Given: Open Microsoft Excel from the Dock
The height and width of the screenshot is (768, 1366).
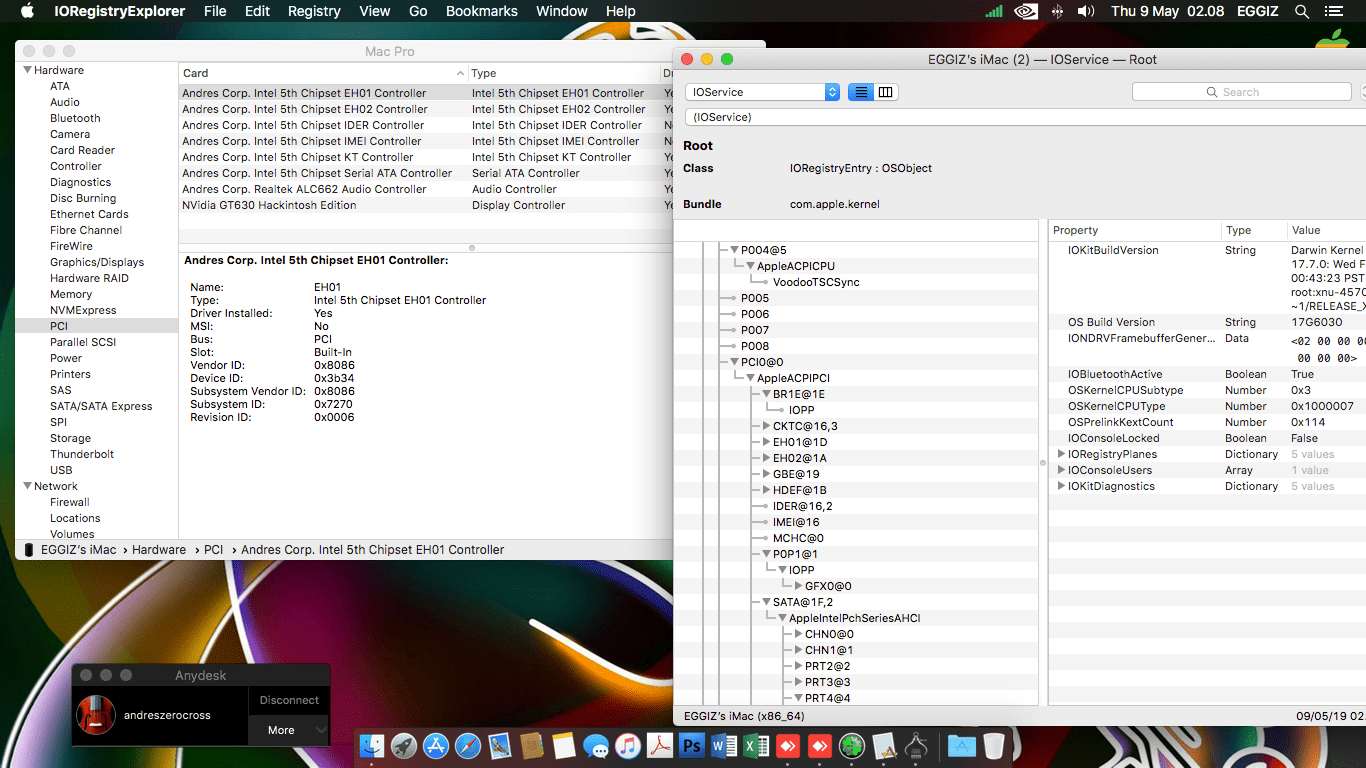Looking at the screenshot, I should [756, 746].
